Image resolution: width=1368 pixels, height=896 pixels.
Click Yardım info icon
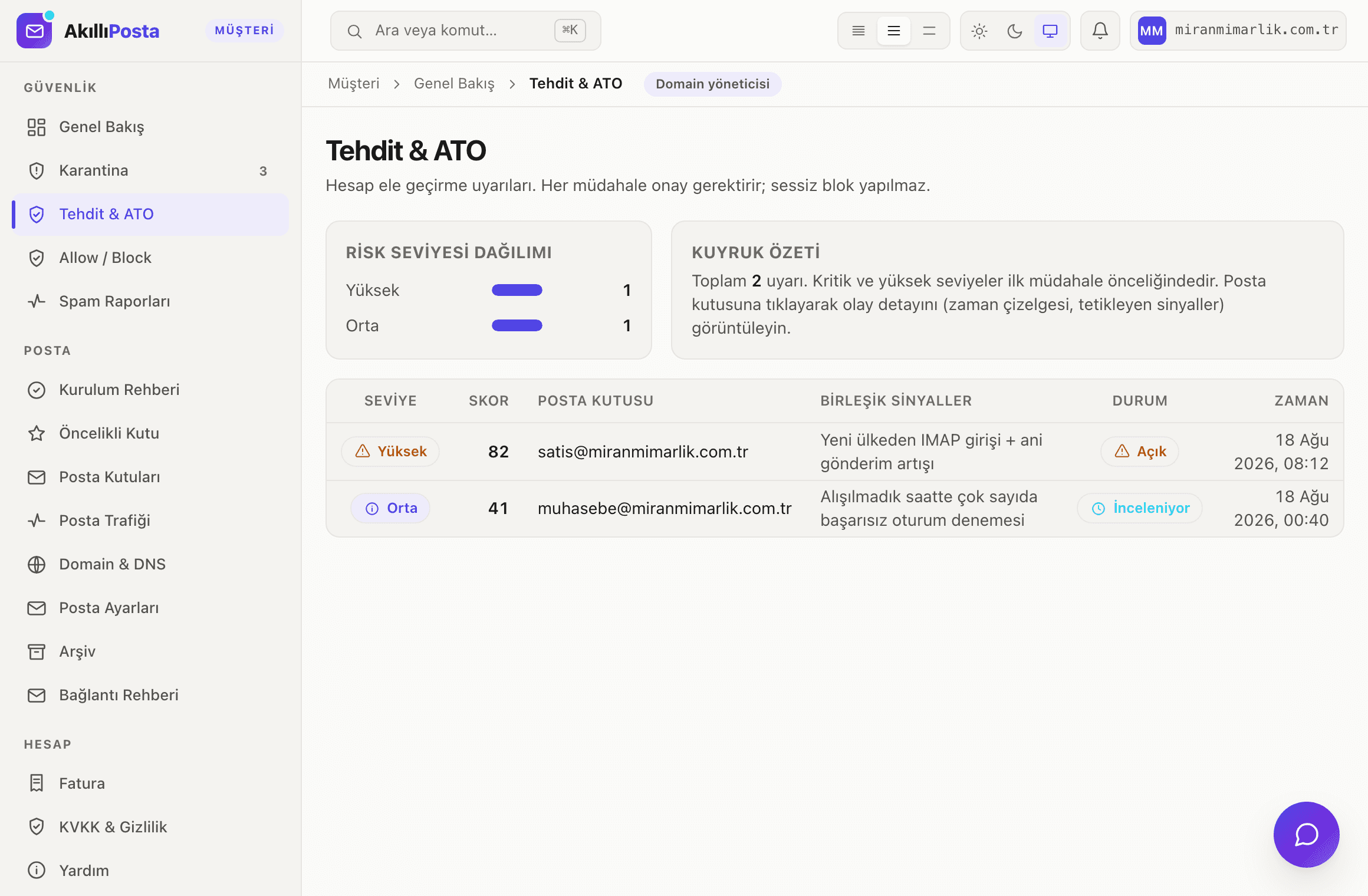(37, 871)
